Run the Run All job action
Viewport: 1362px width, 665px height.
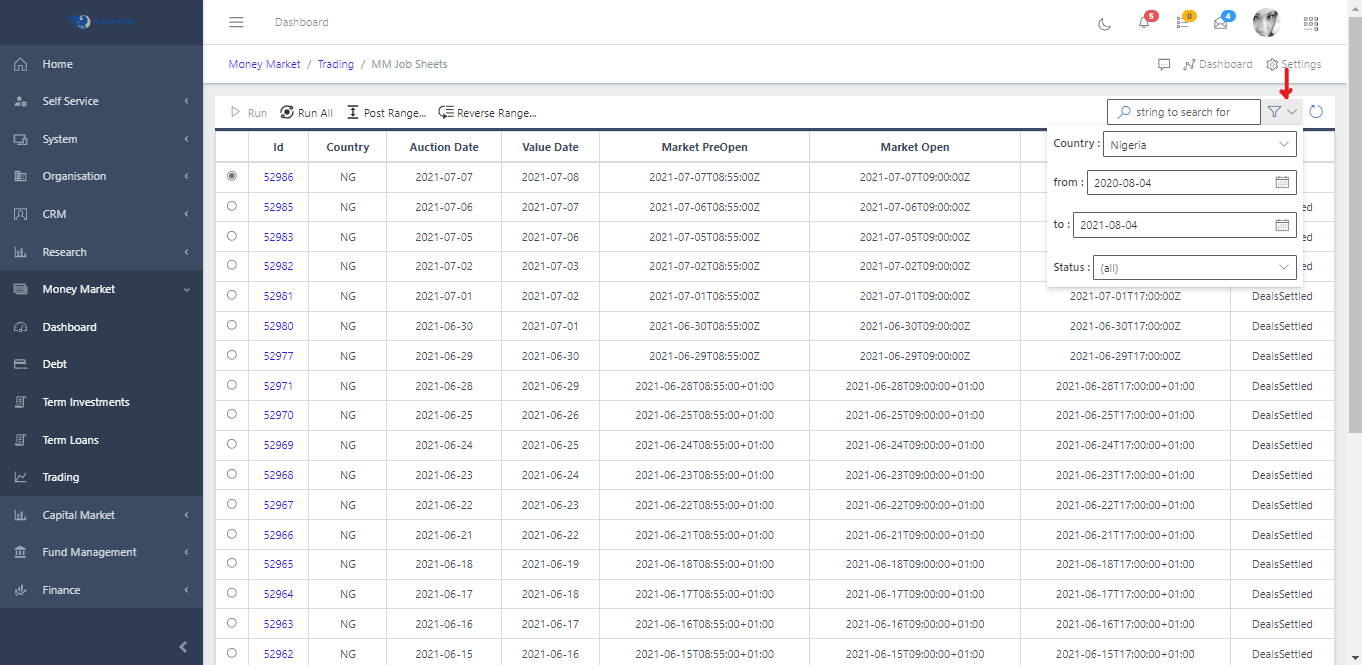tap(306, 112)
